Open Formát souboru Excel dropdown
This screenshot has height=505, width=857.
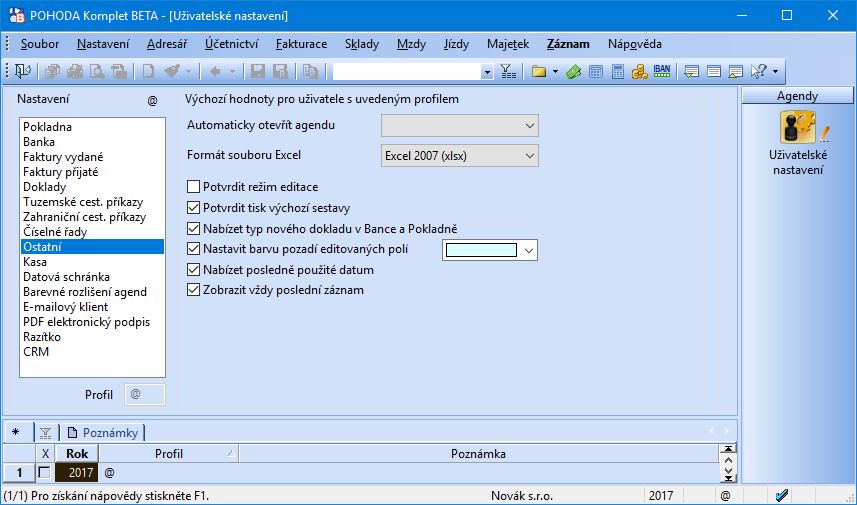click(x=460, y=156)
